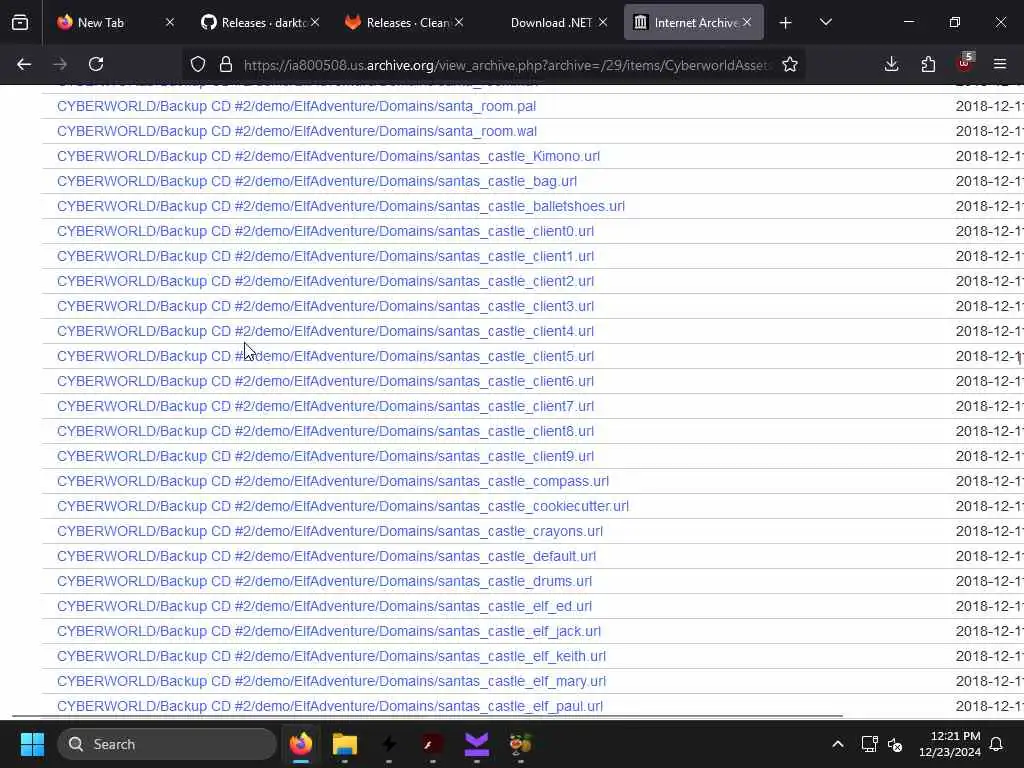Open network status tray icon
The image size is (1024, 768).
(x=869, y=744)
